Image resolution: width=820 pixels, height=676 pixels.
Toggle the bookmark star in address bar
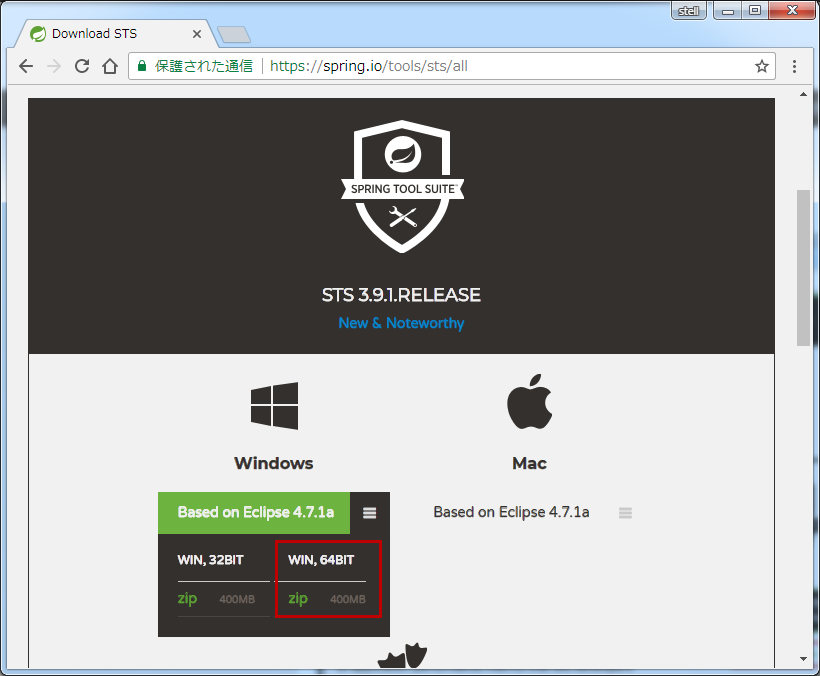coord(762,66)
